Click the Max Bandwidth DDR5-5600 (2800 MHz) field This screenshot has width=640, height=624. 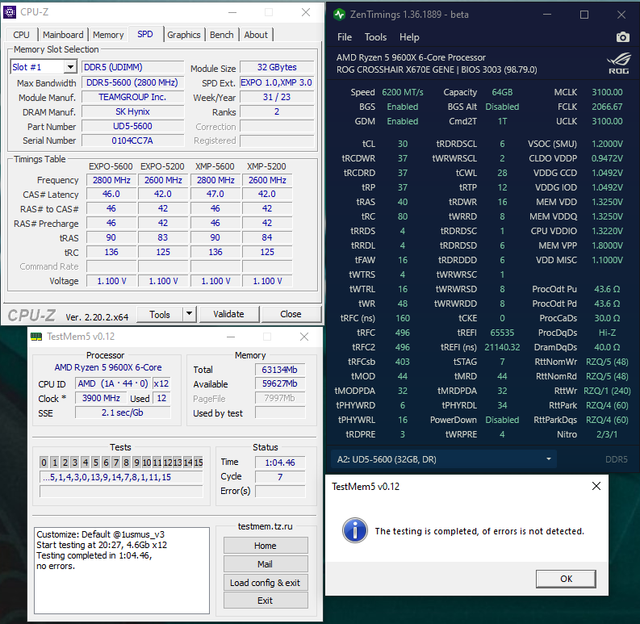[x=133, y=82]
